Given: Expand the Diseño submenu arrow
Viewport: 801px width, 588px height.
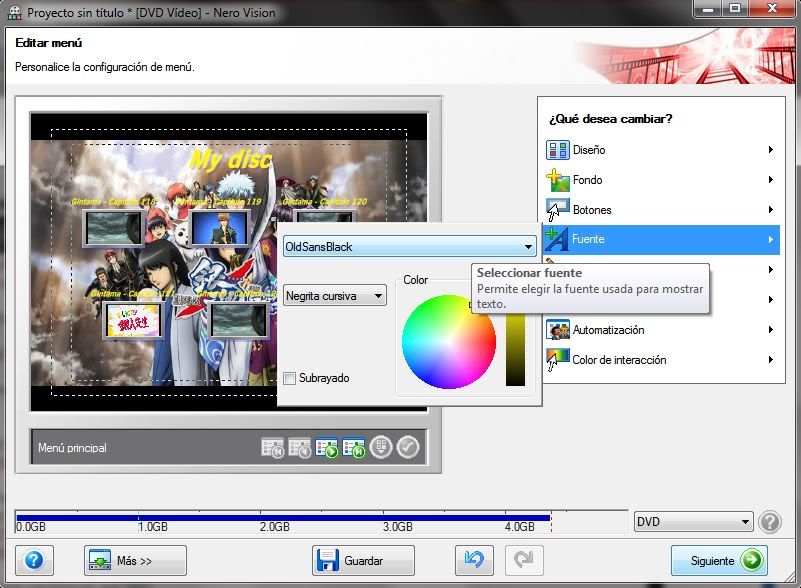Looking at the screenshot, I should tap(770, 150).
